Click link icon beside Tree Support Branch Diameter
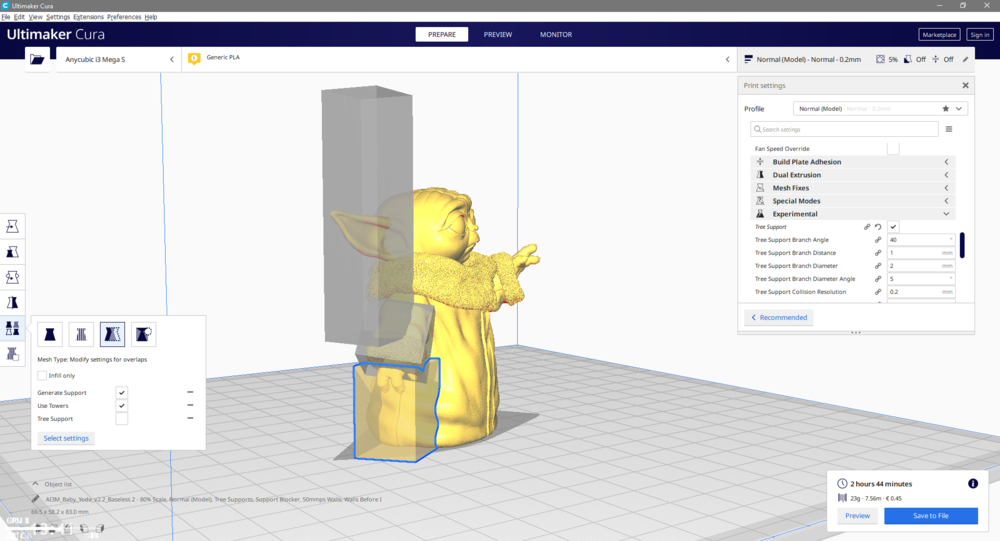The height and width of the screenshot is (541, 1000). click(878, 266)
